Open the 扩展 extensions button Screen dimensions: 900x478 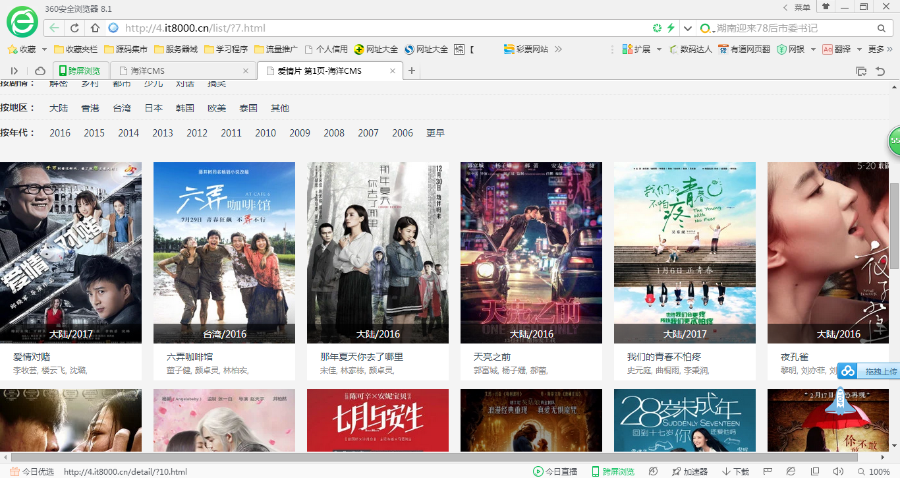(637, 49)
